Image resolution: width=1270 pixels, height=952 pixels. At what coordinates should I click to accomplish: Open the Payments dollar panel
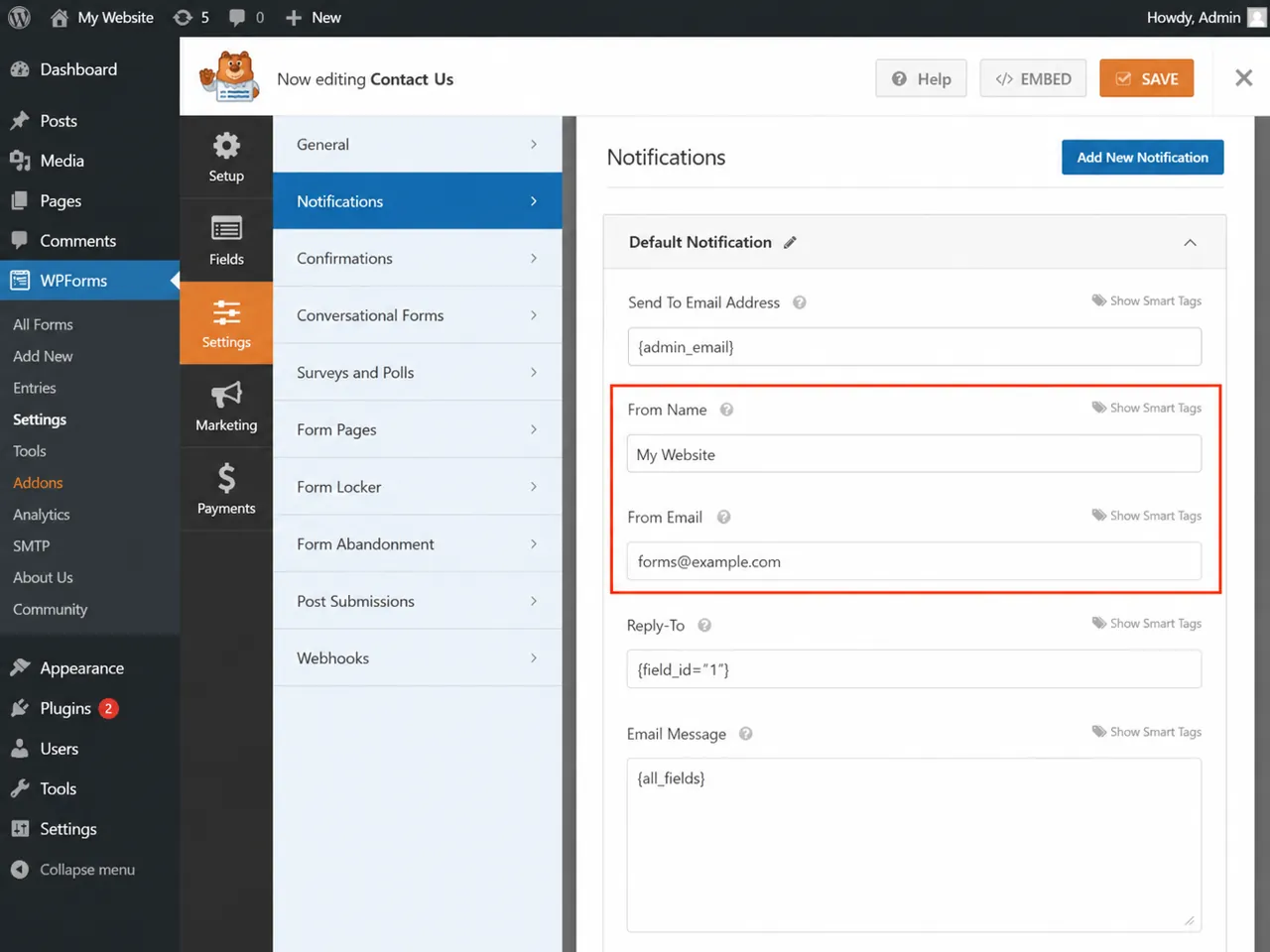tap(226, 490)
